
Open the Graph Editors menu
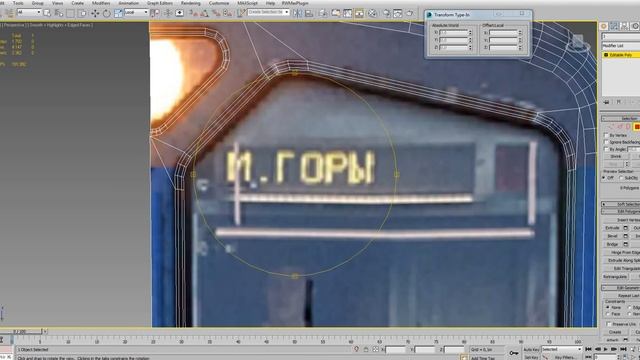(160, 3)
